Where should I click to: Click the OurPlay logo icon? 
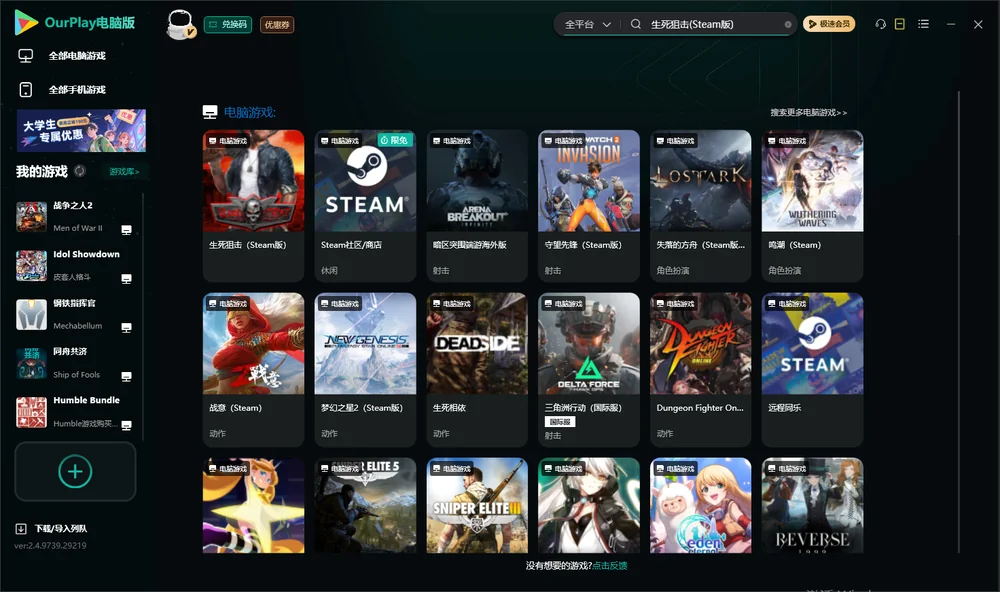click(26, 22)
